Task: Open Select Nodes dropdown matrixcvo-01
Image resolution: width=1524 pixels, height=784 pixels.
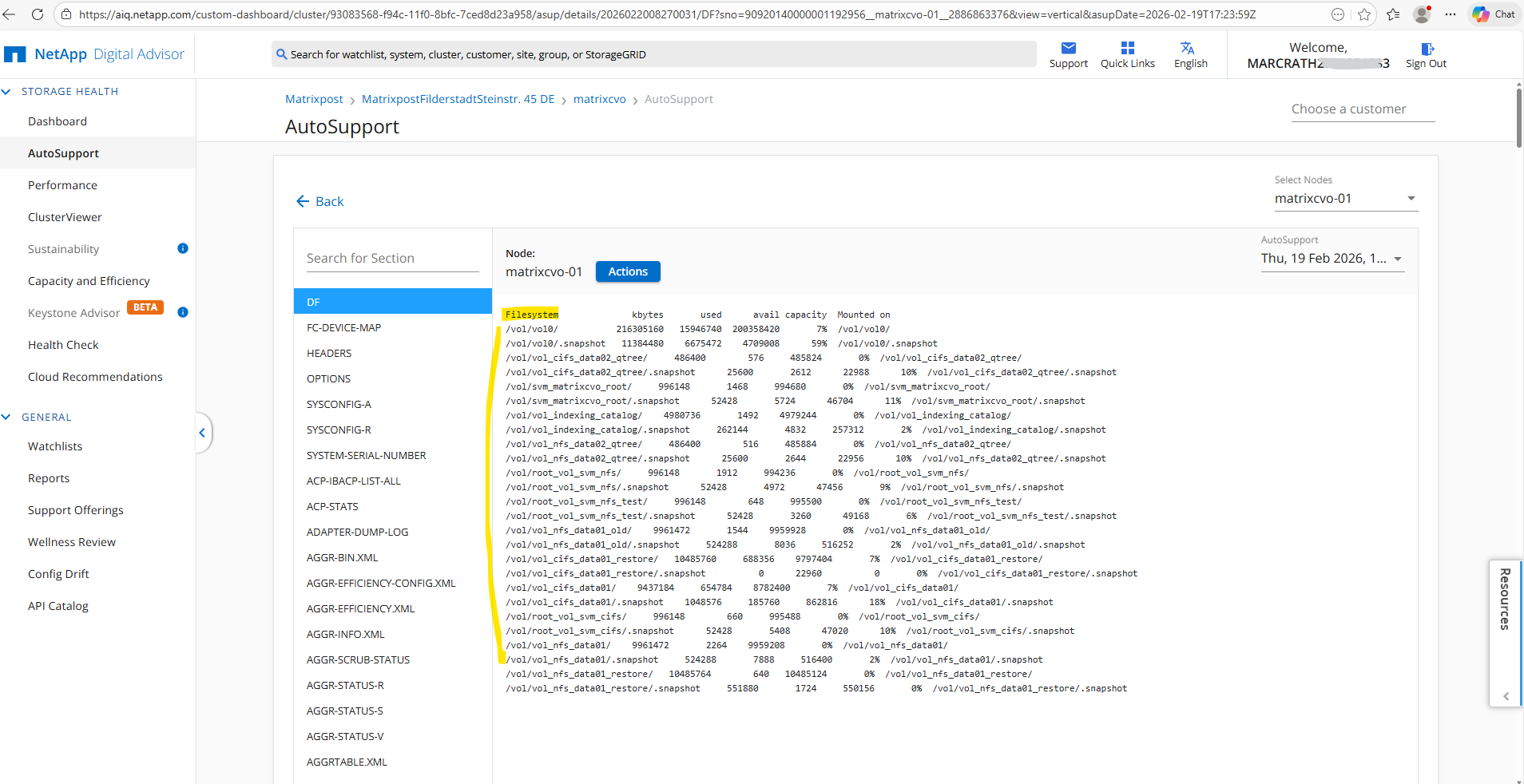Action: pos(1346,198)
